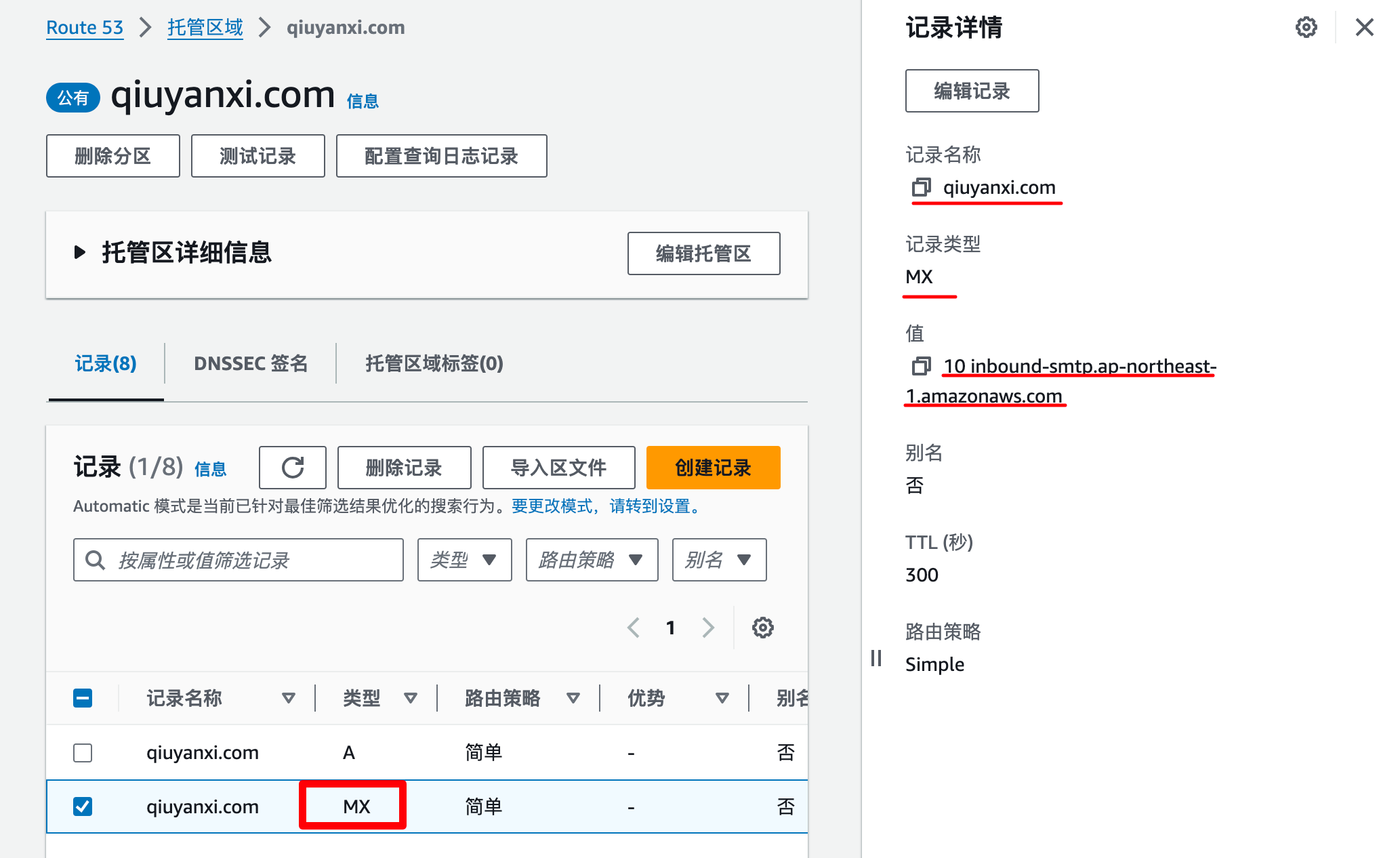Click 测试记录 button
The width and height of the screenshot is (1400, 858).
(x=258, y=156)
